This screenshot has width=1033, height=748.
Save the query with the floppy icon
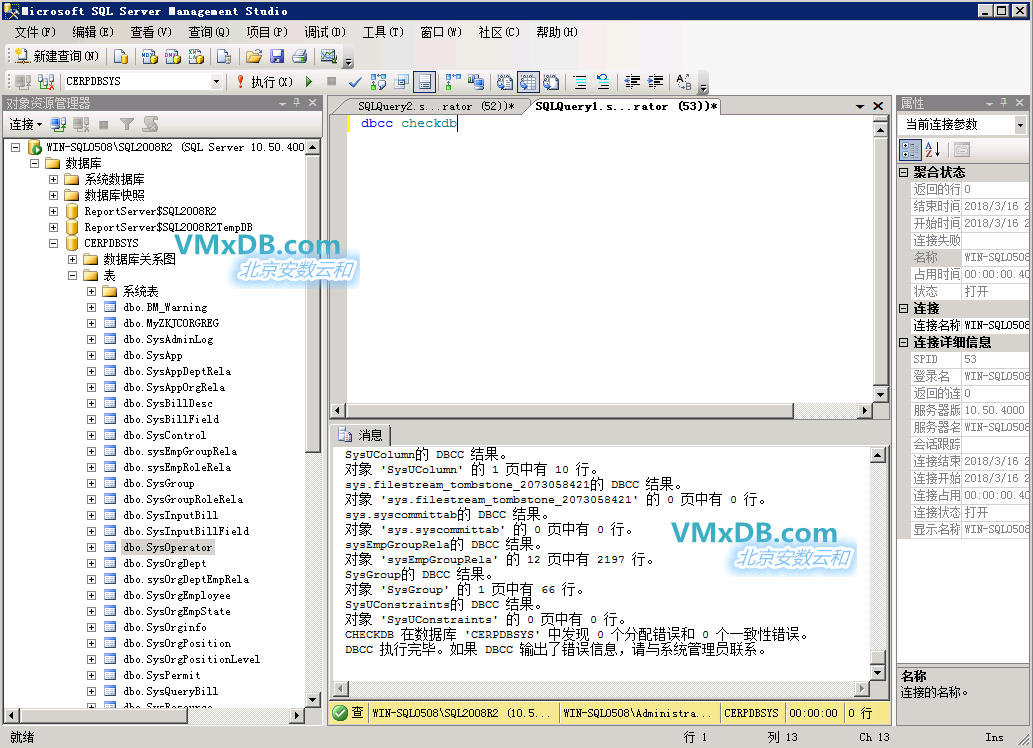click(277, 57)
